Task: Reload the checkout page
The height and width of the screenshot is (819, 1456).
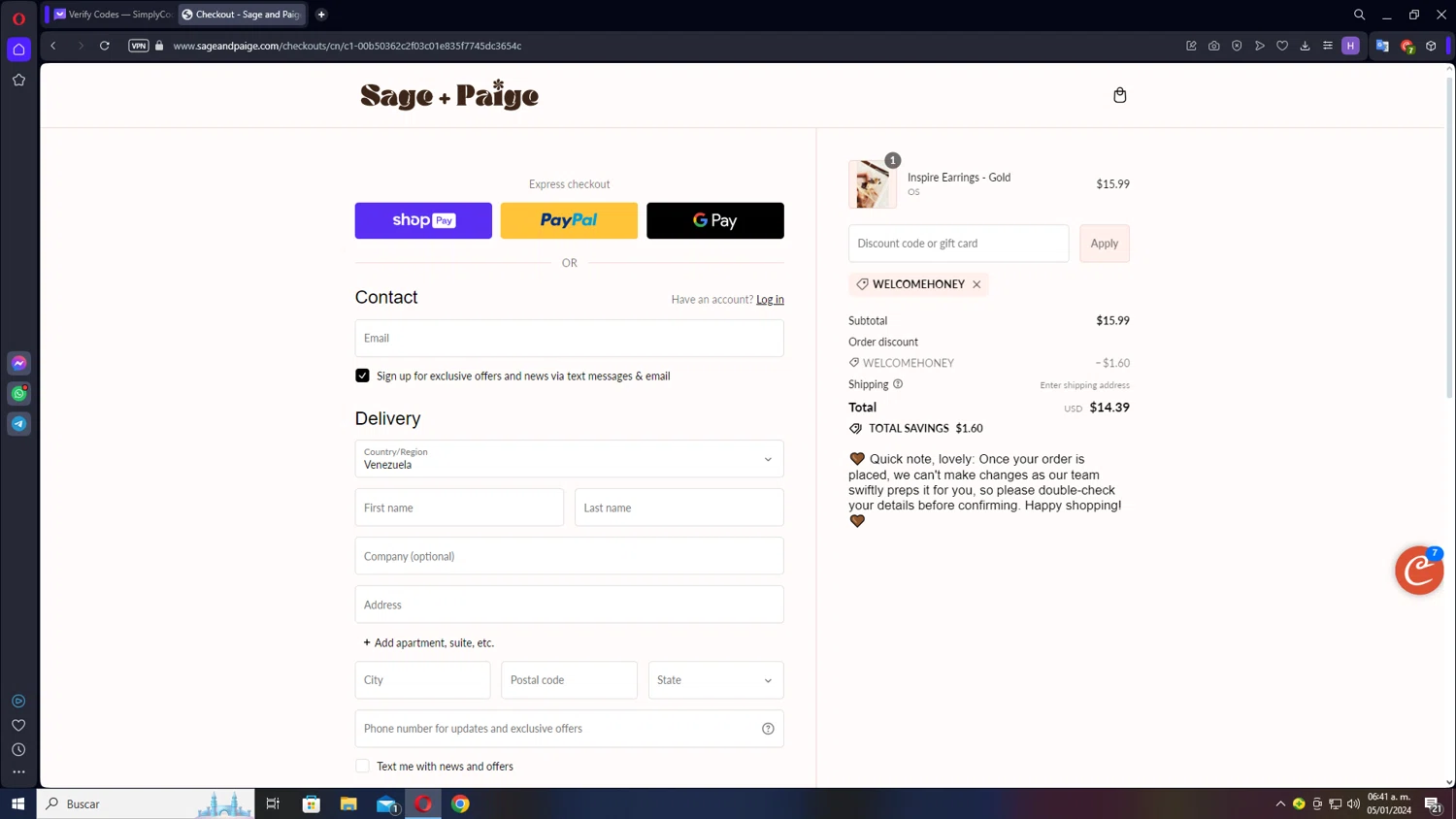Action: (x=105, y=46)
